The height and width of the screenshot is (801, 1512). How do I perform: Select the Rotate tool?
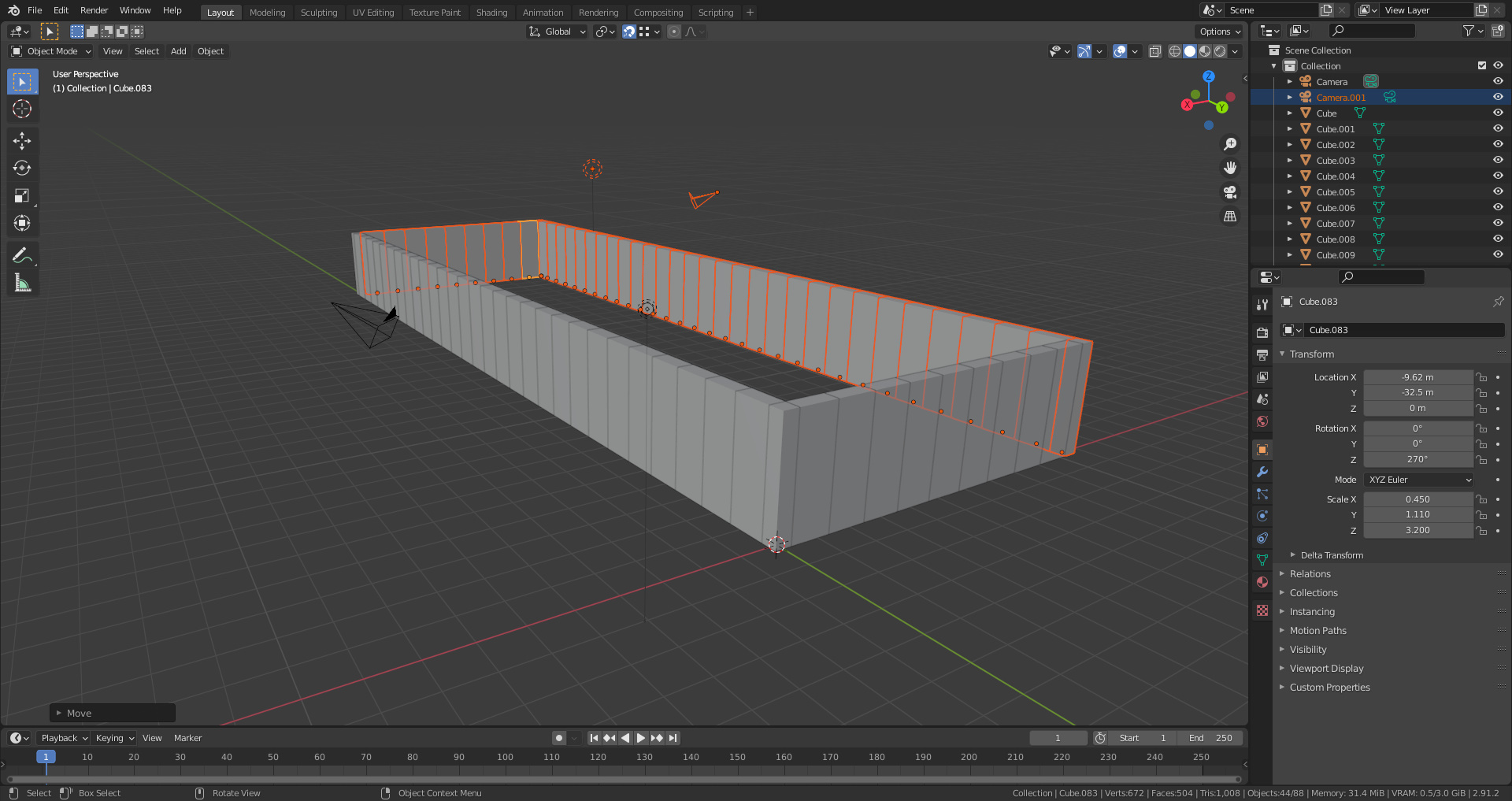click(x=22, y=169)
